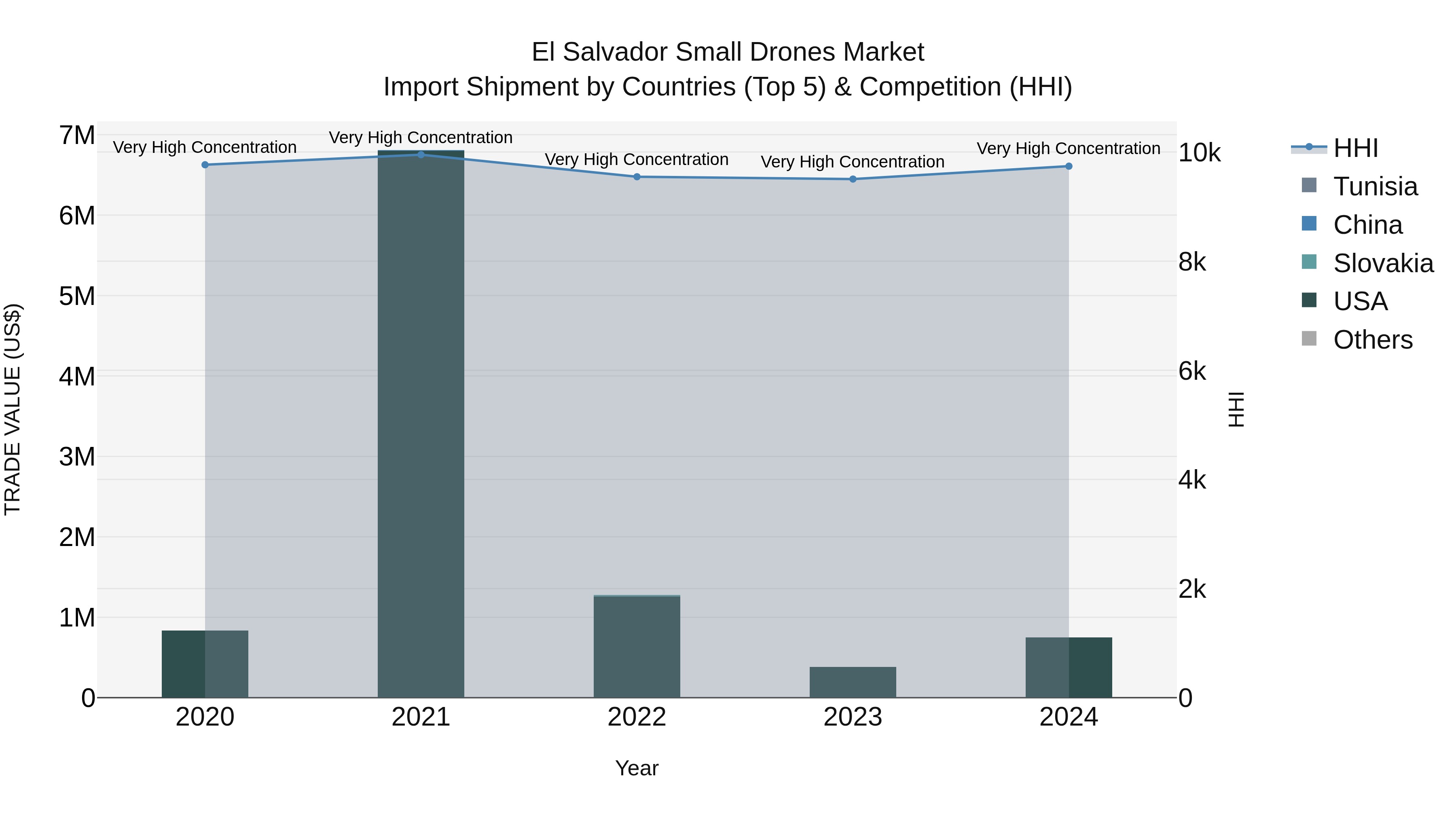Click the Slovakia teal legend swatch
This screenshot has height=819, width=1456.
(1309, 262)
